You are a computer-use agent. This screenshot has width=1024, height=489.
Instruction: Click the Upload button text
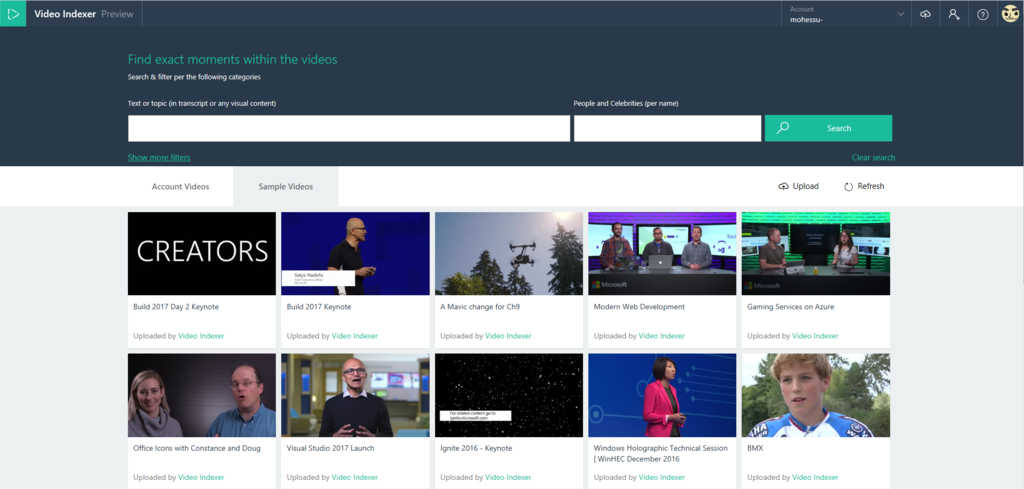805,186
